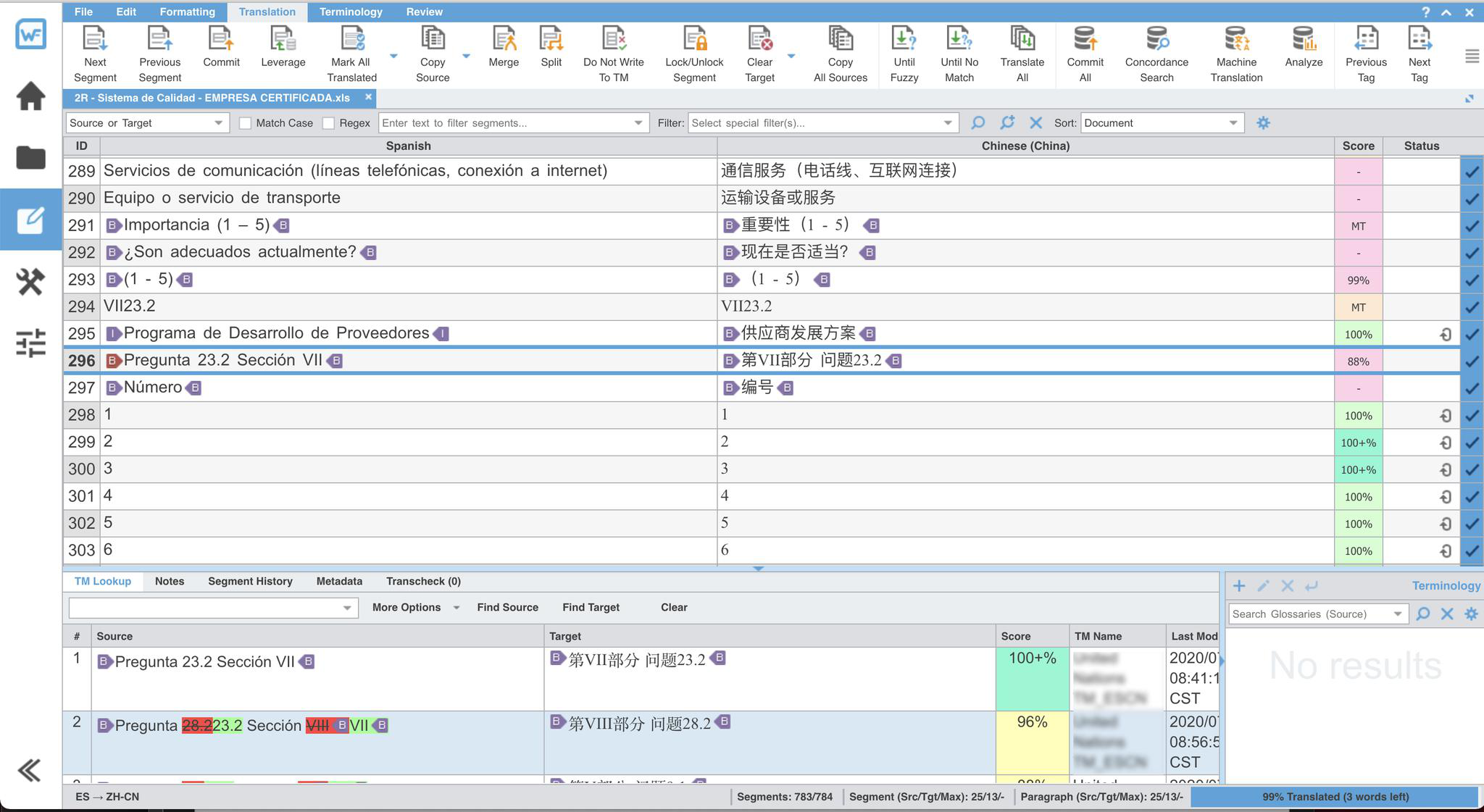Open the Home view in sidebar
The image size is (1484, 812).
(x=30, y=96)
